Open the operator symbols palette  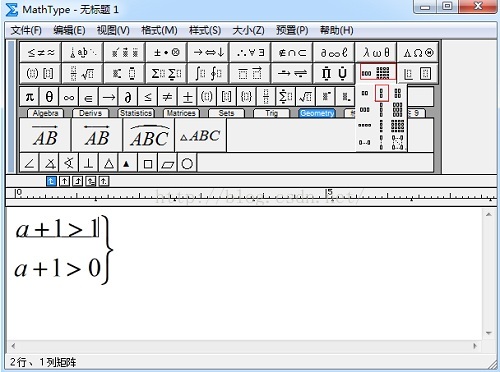[166, 52]
